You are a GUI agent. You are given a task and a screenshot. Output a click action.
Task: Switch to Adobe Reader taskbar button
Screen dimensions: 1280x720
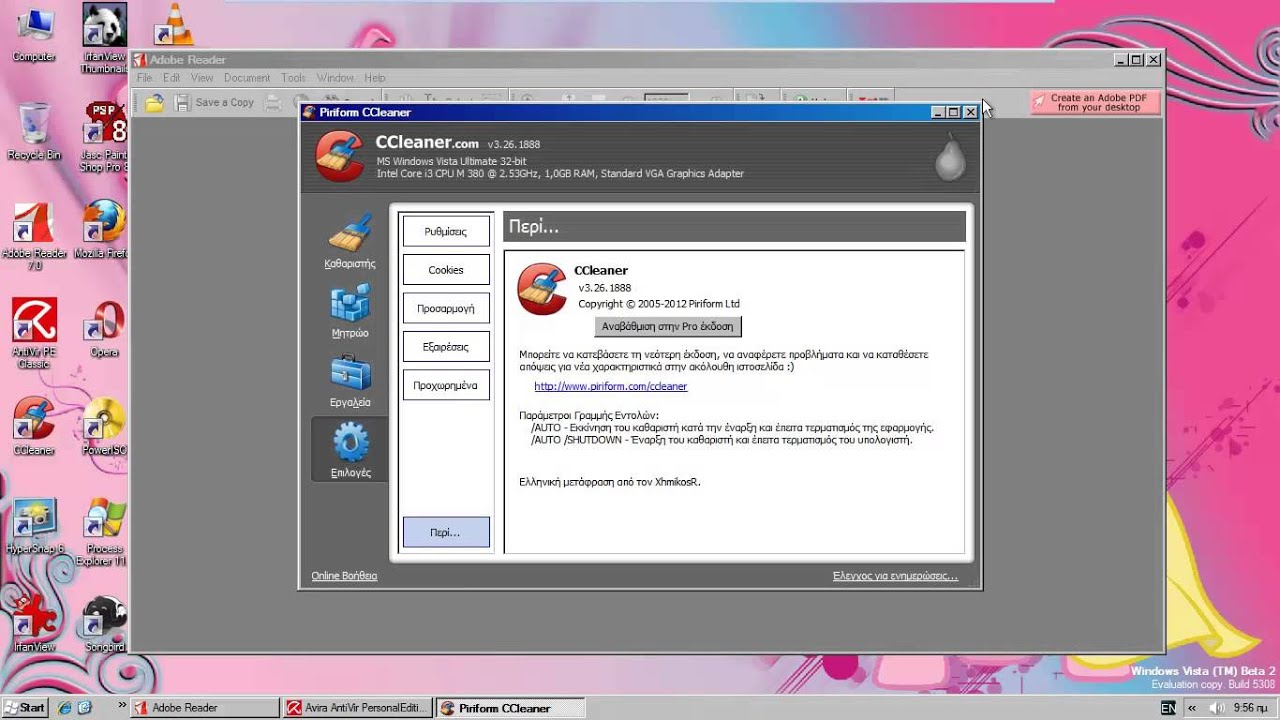[205, 708]
